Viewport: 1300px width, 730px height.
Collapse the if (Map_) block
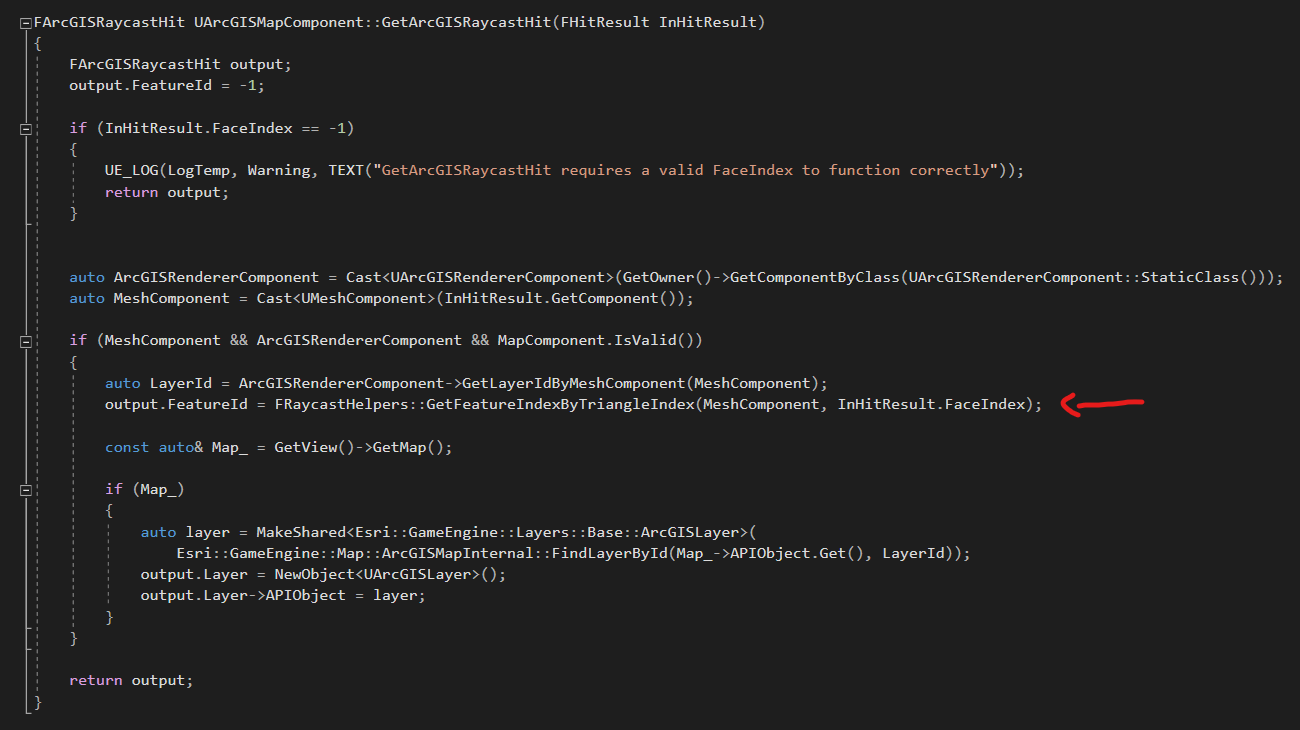(x=26, y=490)
